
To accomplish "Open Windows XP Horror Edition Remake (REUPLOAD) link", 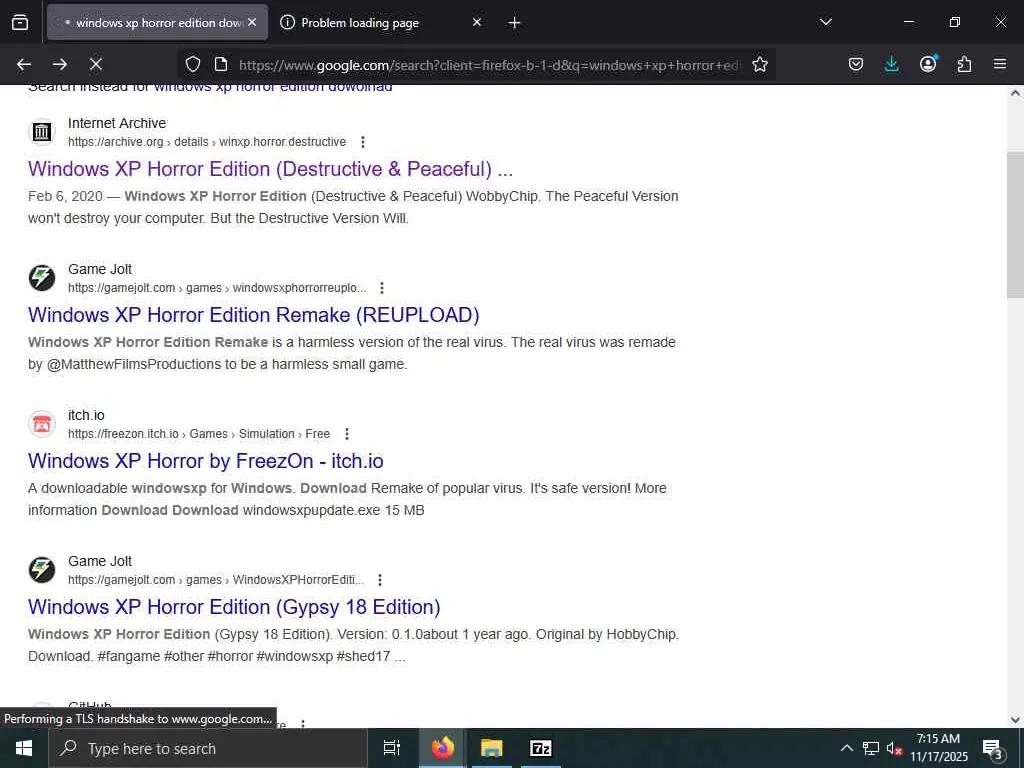I will click(253, 315).
